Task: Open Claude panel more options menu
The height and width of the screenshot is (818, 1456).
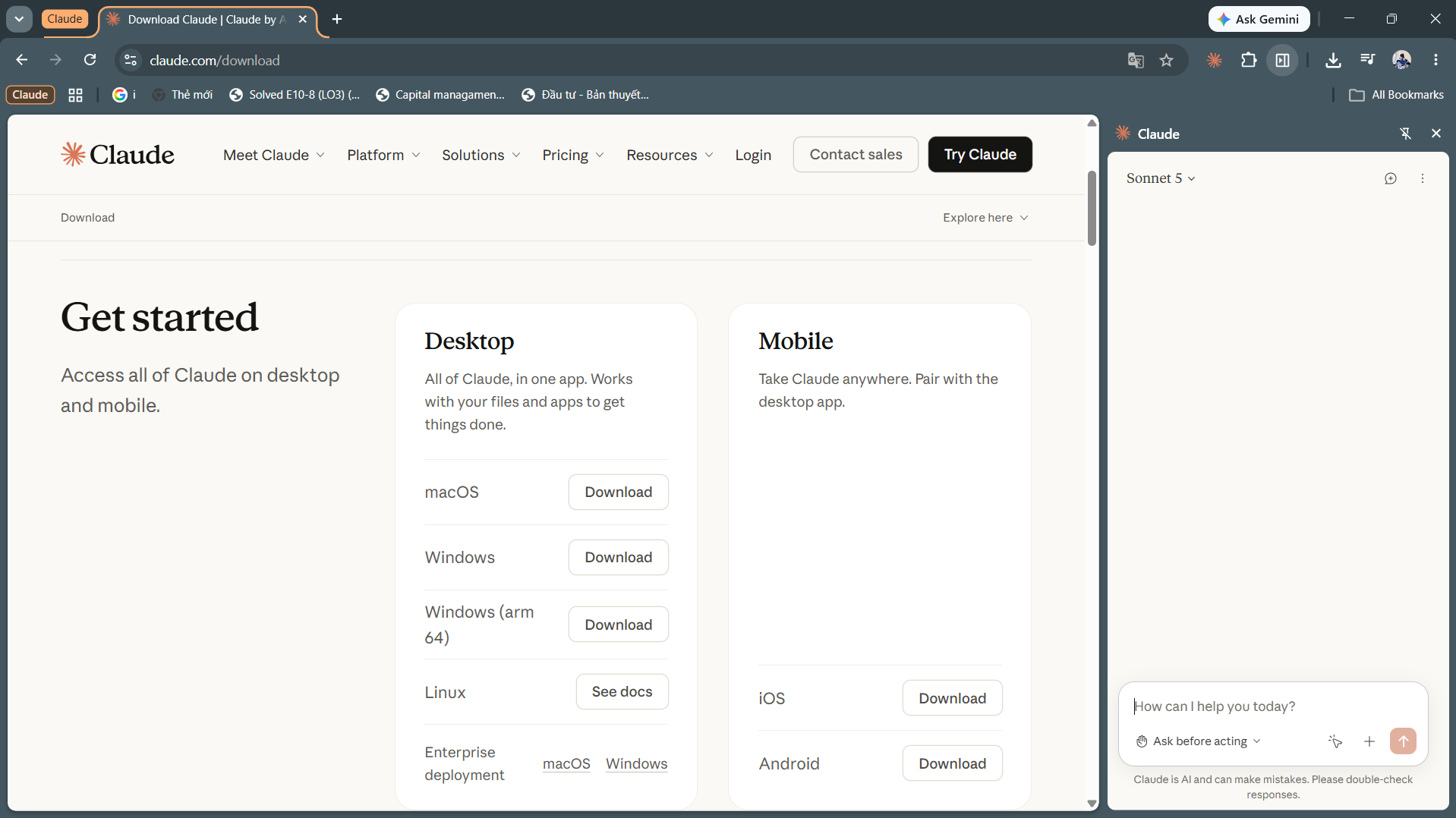Action: 1423,178
